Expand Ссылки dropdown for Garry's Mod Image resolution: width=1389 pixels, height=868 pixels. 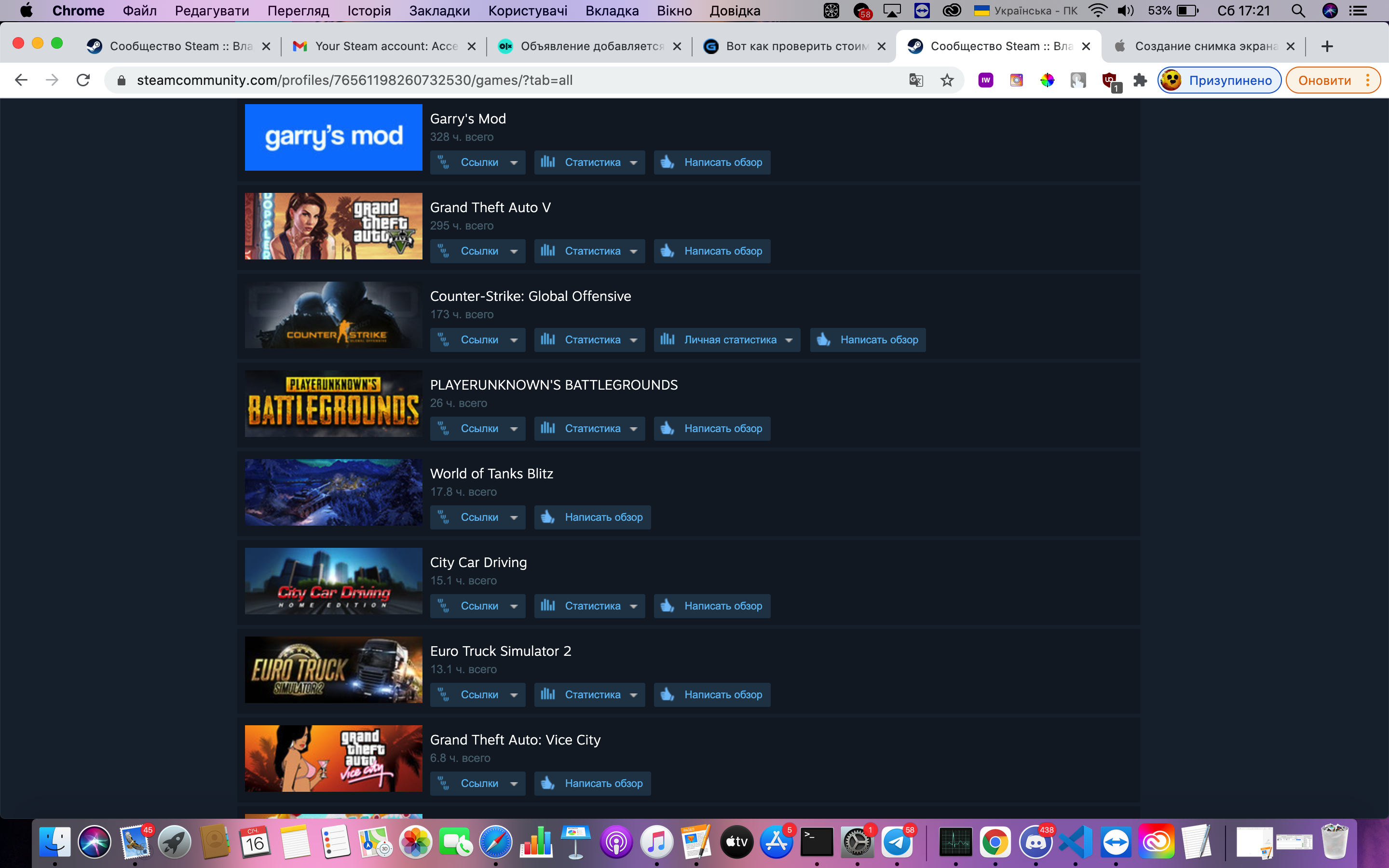pyautogui.click(x=477, y=163)
